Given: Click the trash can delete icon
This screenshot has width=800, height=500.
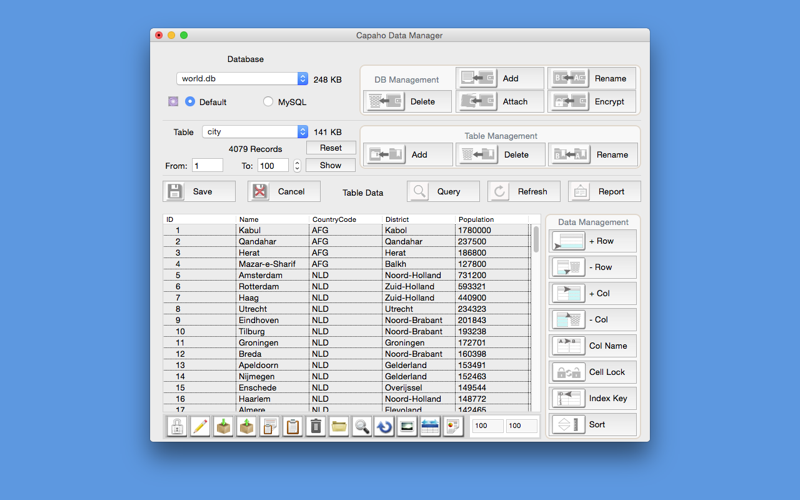Looking at the screenshot, I should pyautogui.click(x=316, y=426).
